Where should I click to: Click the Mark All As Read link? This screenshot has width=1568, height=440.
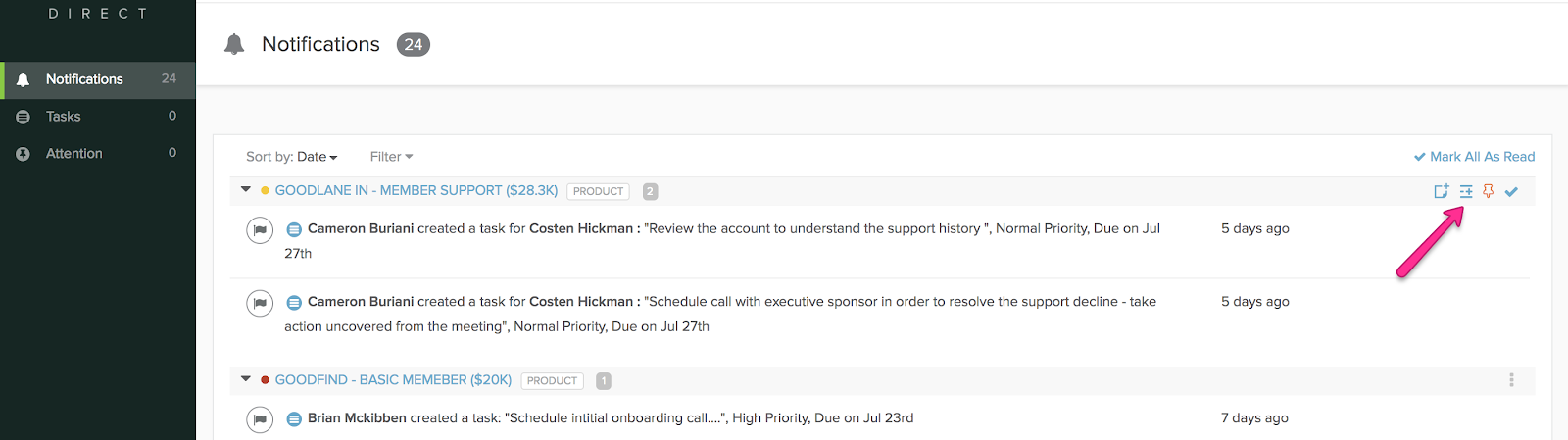tap(1474, 157)
